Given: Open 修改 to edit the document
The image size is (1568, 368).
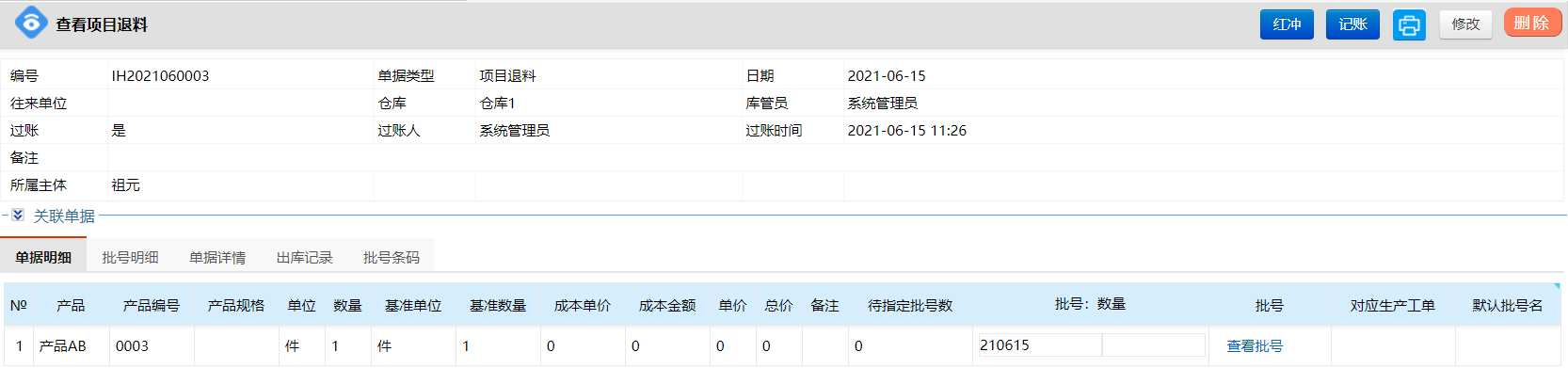Looking at the screenshot, I should coord(1465,24).
